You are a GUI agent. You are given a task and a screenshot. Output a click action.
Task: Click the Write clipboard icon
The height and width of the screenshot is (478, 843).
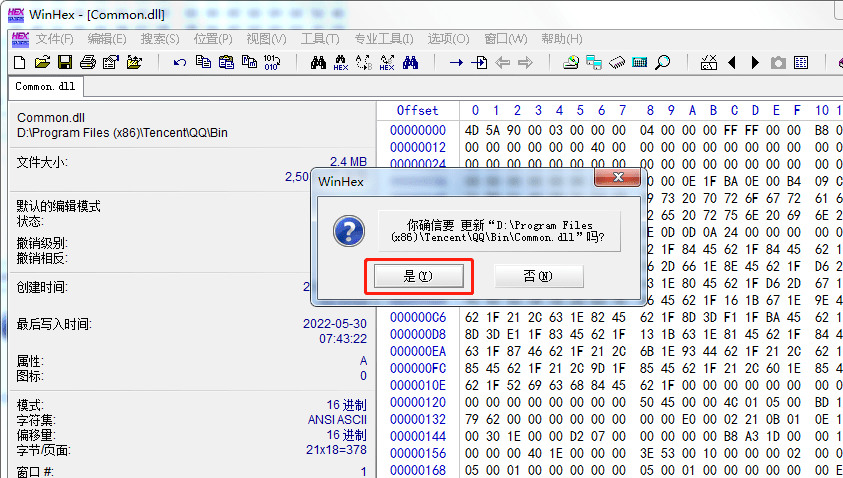pos(249,62)
